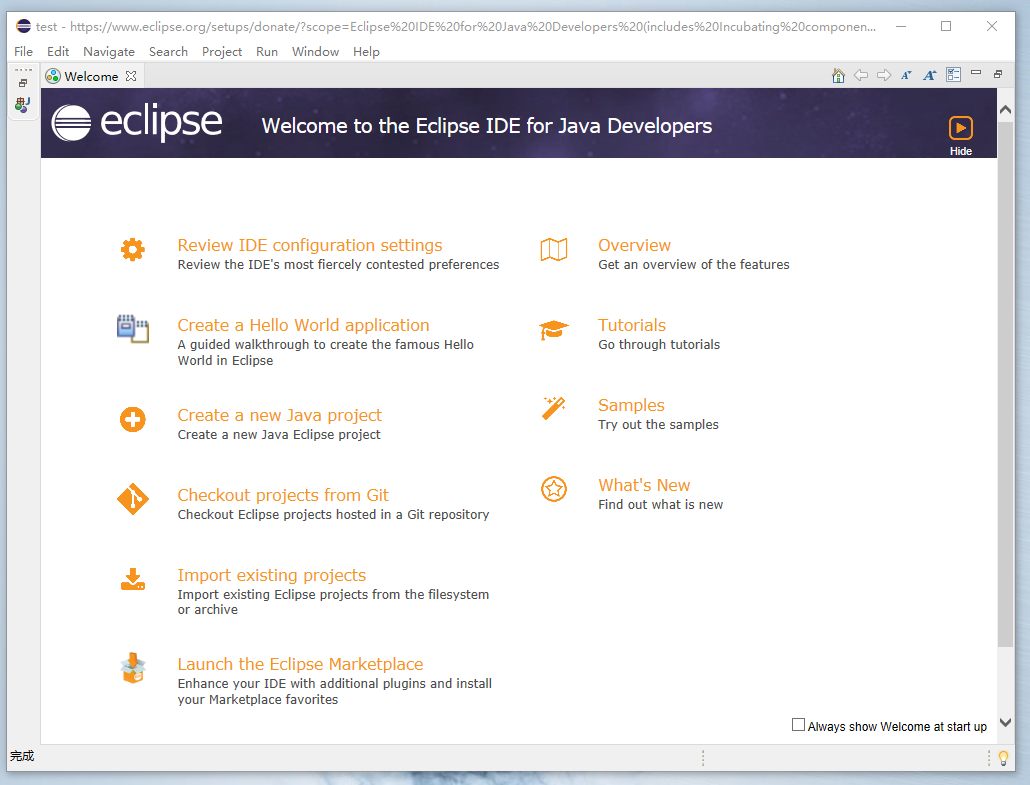
Task: Click the scrollbar down arrow
Action: [1005, 723]
